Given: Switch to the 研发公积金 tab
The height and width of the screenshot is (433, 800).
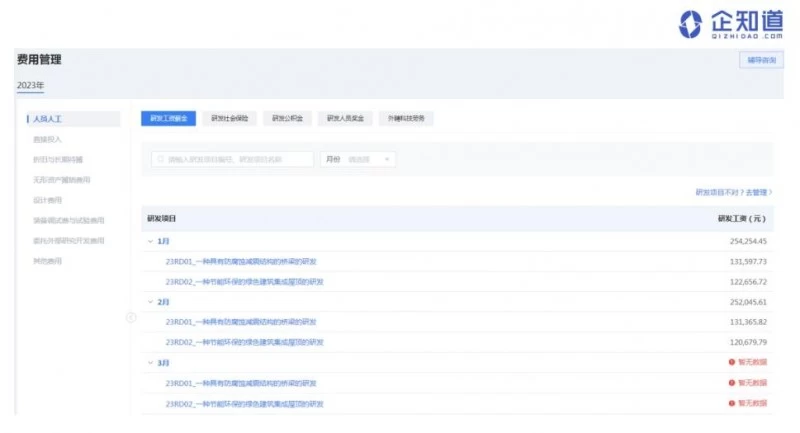Looking at the screenshot, I should (x=286, y=118).
